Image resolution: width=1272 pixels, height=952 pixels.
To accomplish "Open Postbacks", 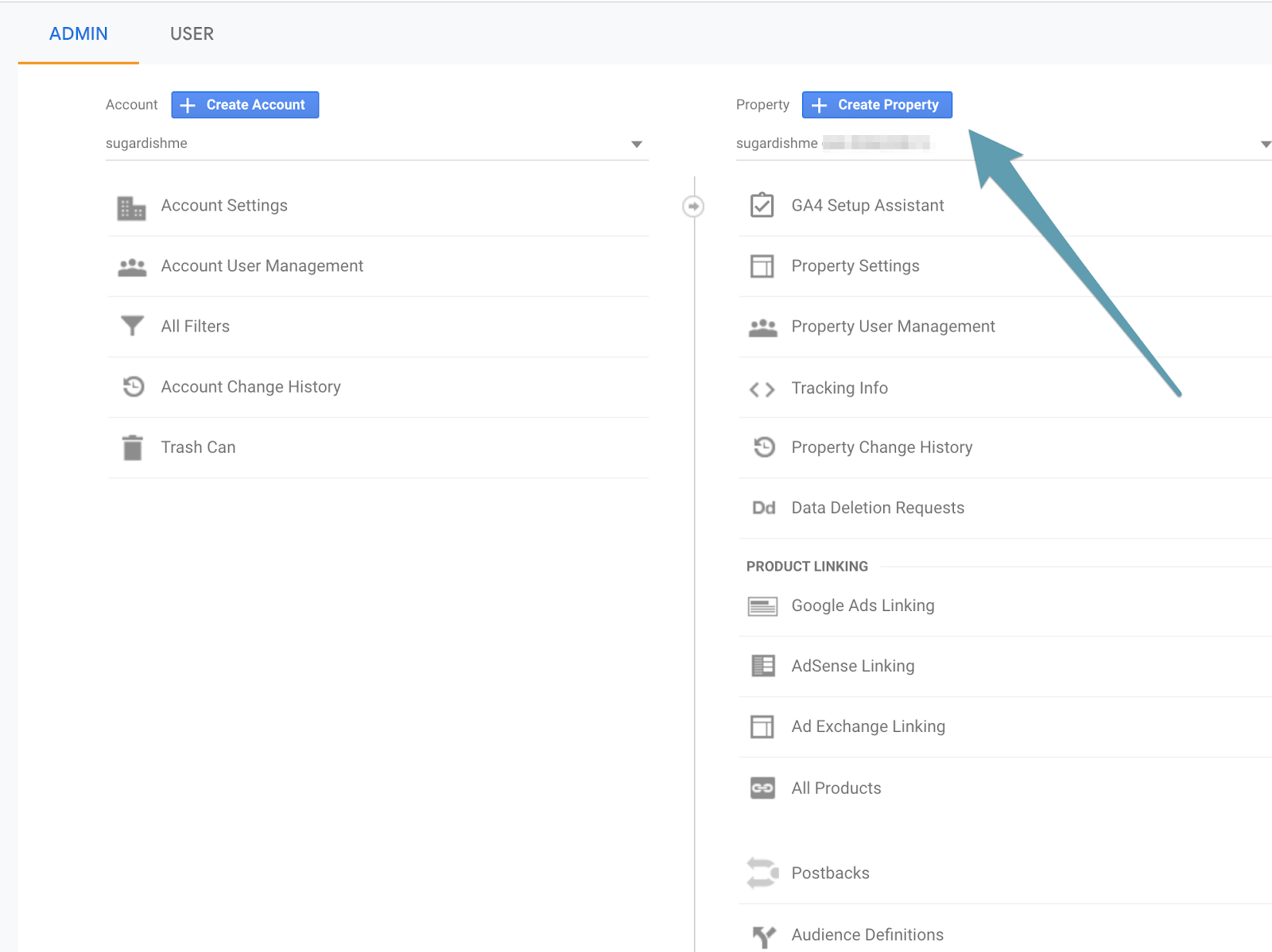I will (x=831, y=873).
